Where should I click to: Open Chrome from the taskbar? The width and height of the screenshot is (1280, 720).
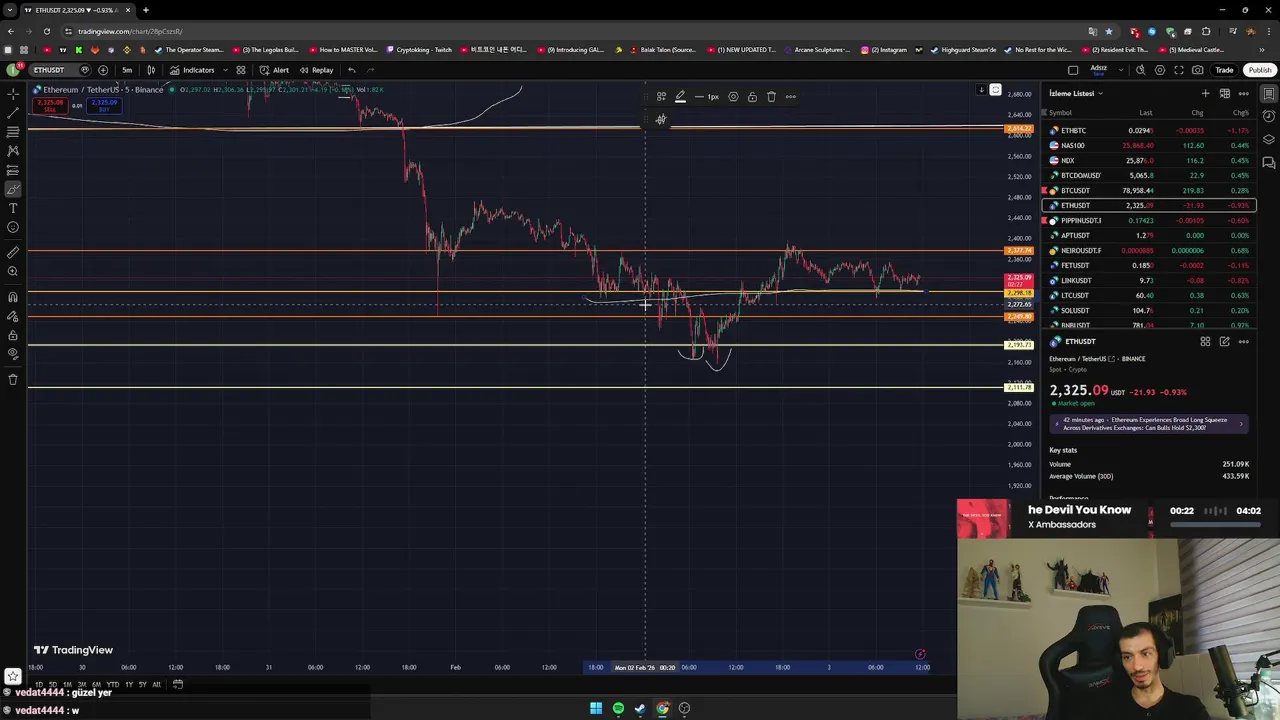click(662, 708)
